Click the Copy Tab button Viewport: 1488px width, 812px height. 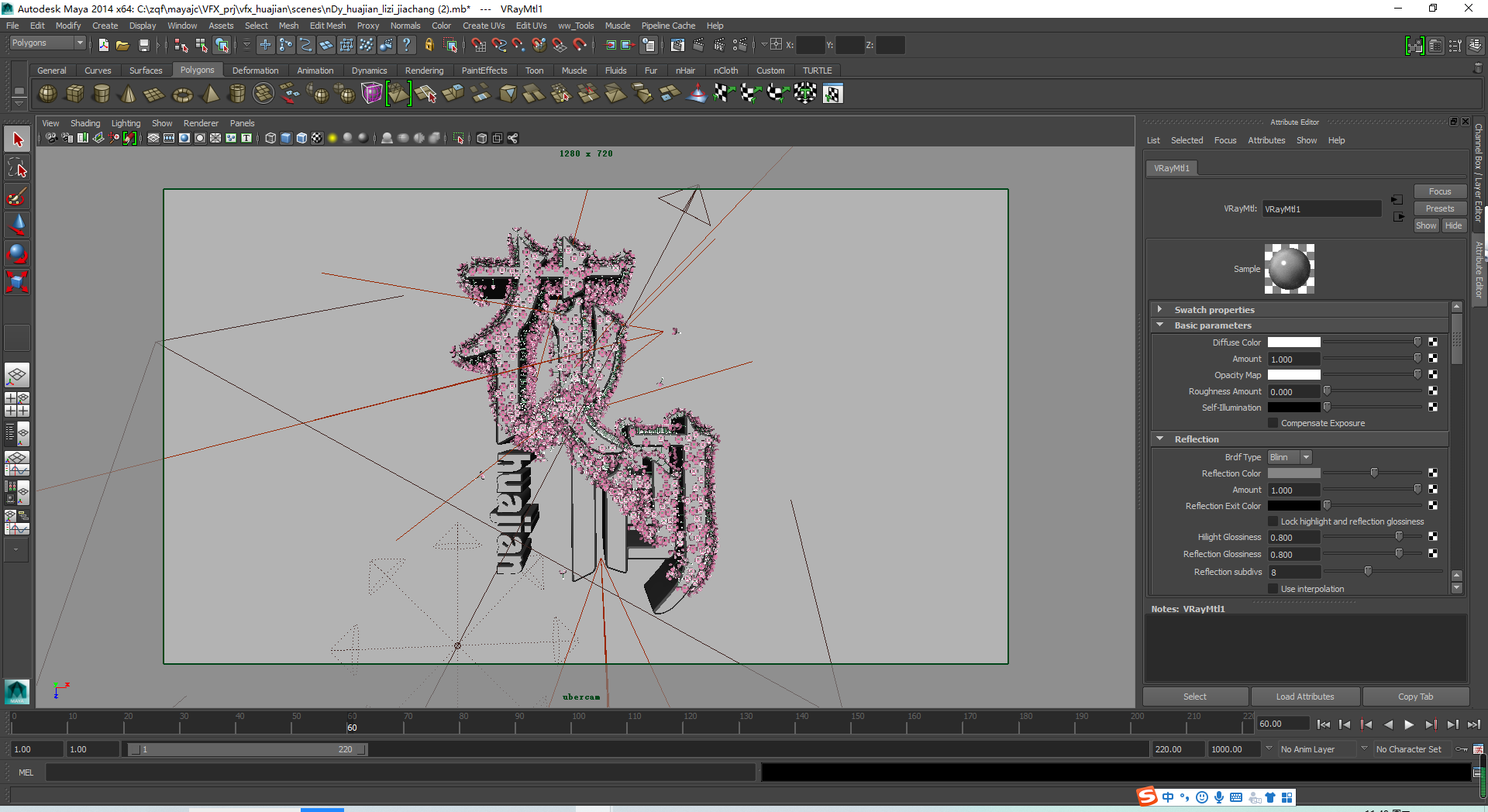[1415, 697]
